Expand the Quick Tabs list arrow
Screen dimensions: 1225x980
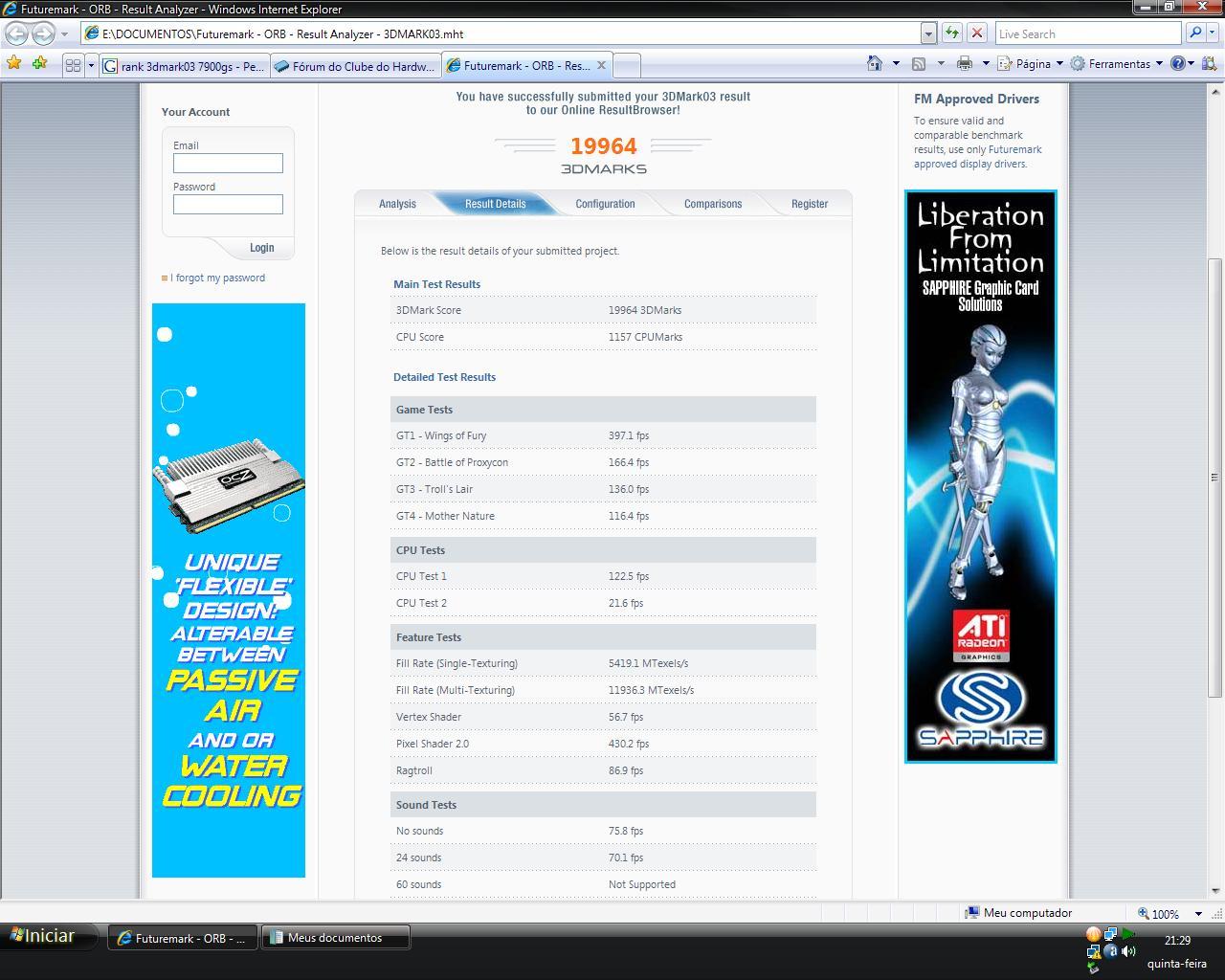tap(92, 66)
